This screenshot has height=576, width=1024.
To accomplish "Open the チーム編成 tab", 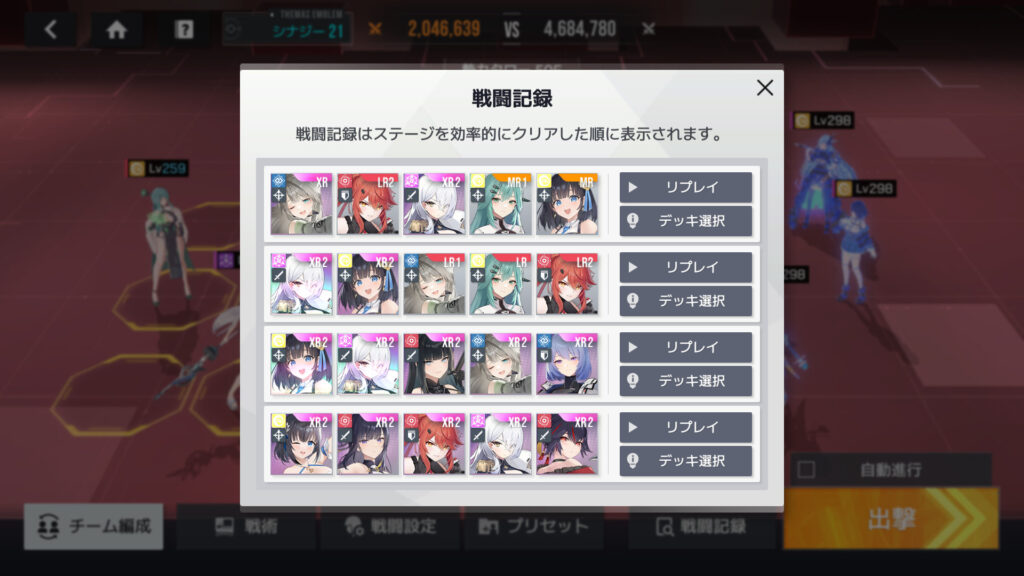I will (93, 526).
